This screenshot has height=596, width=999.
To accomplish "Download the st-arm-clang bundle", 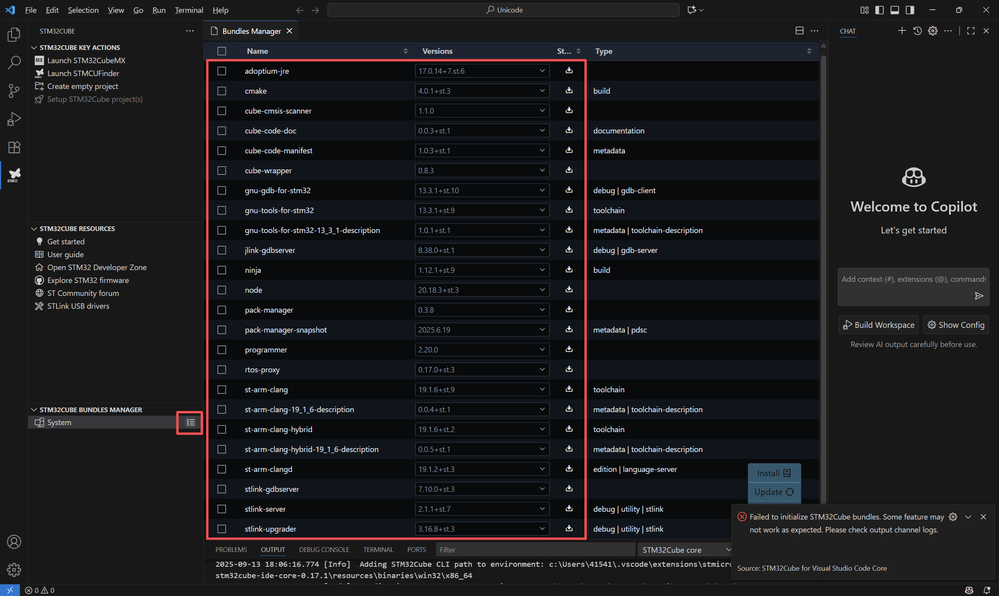I will [569, 389].
